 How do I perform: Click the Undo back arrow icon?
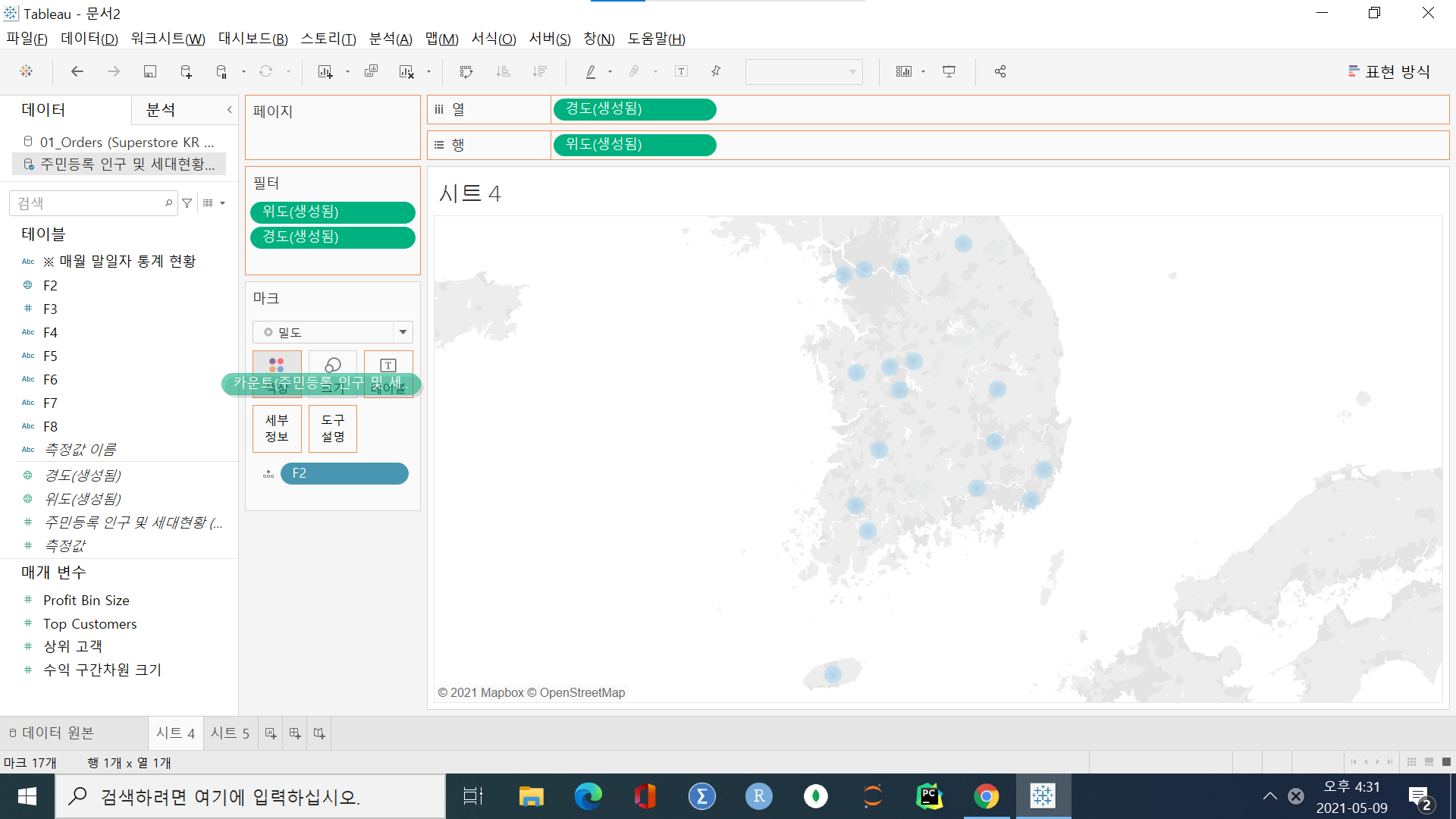pyautogui.click(x=77, y=71)
